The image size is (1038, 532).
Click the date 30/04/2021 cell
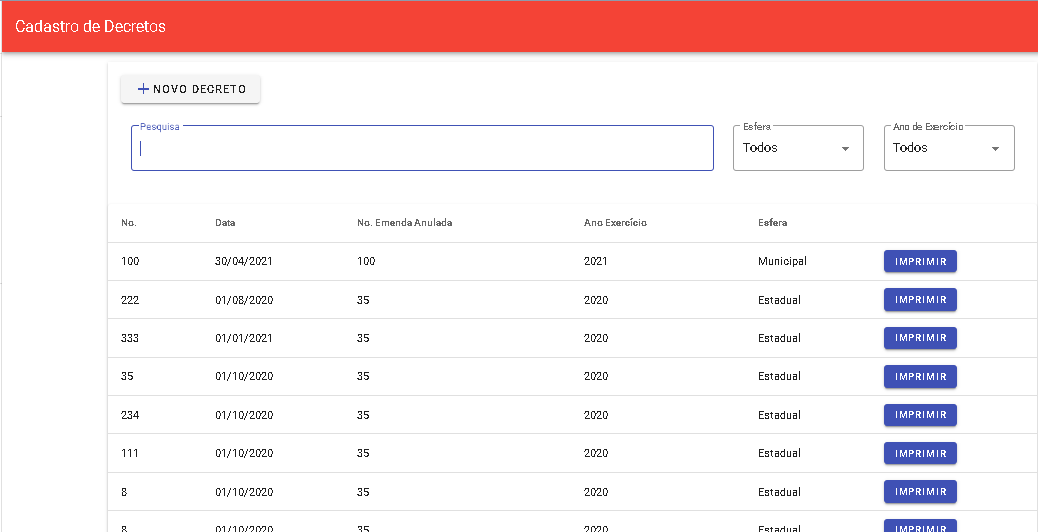coord(244,261)
